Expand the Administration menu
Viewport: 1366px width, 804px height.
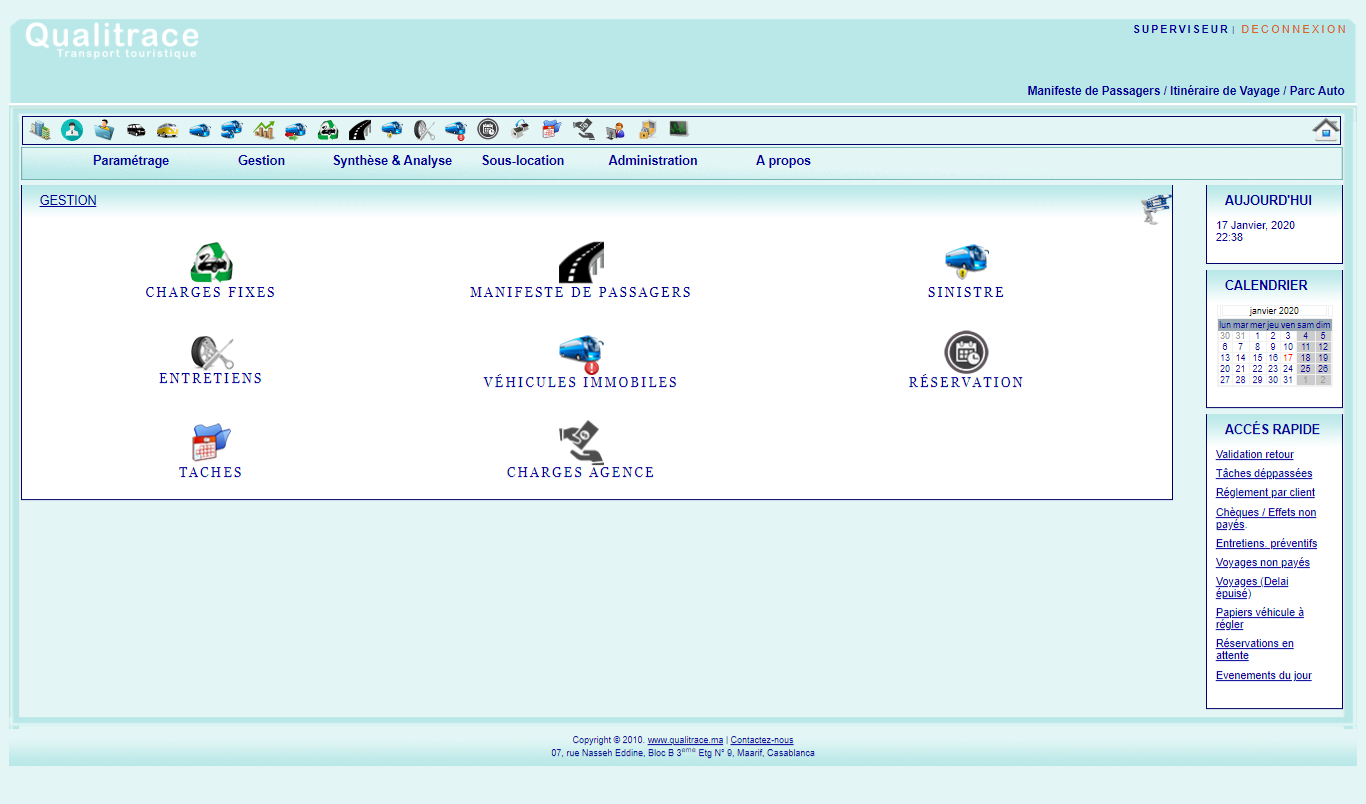pos(653,161)
